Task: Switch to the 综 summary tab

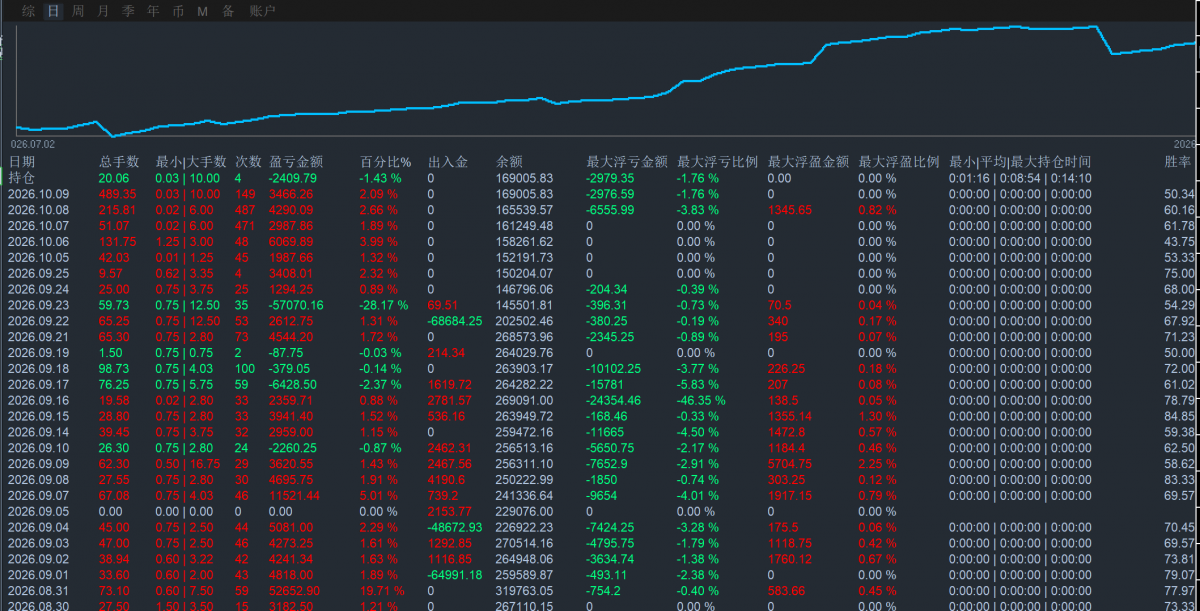Action: [x=28, y=11]
